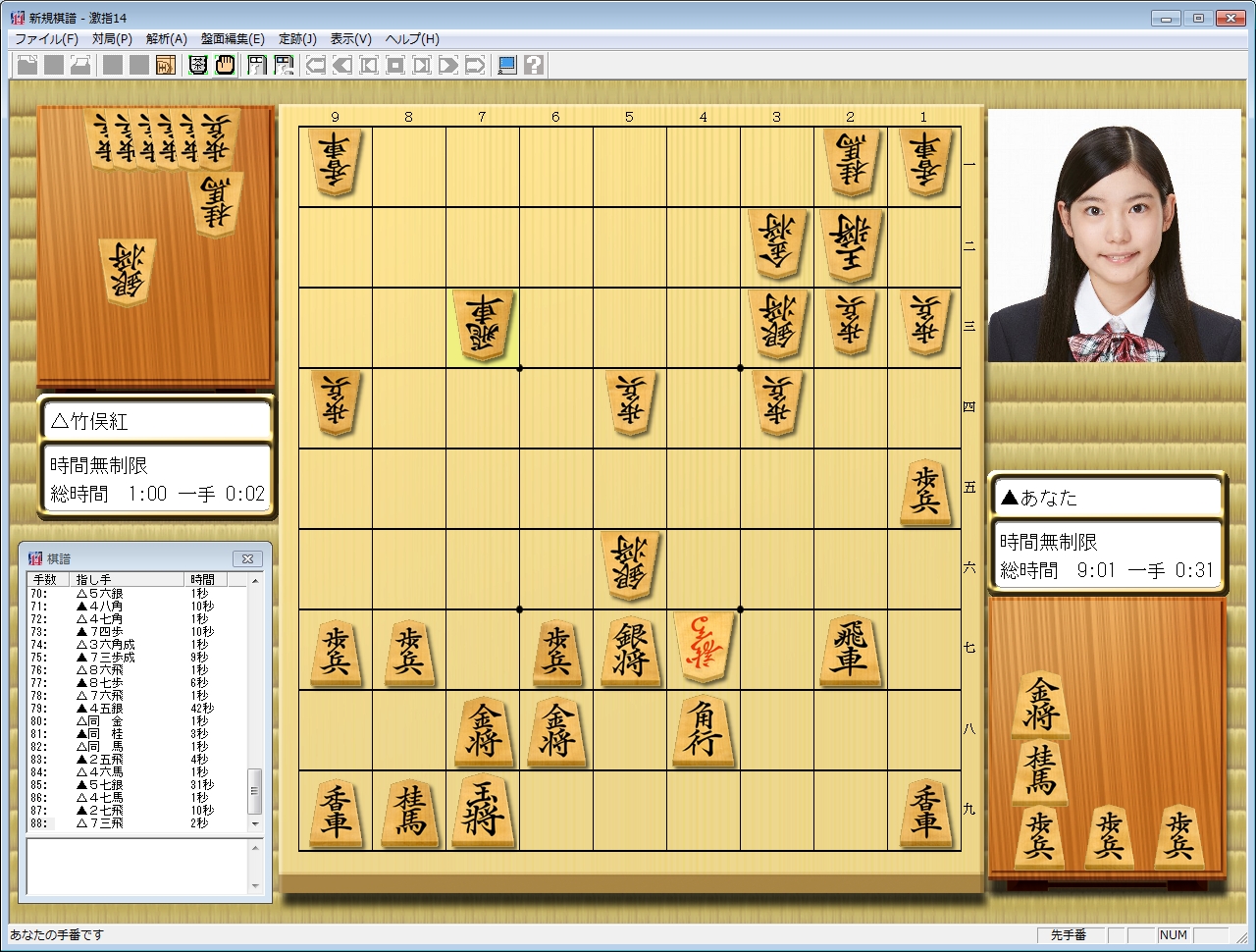Click the new file toolbar icon
The height and width of the screenshot is (952, 1256).
(x=27, y=66)
